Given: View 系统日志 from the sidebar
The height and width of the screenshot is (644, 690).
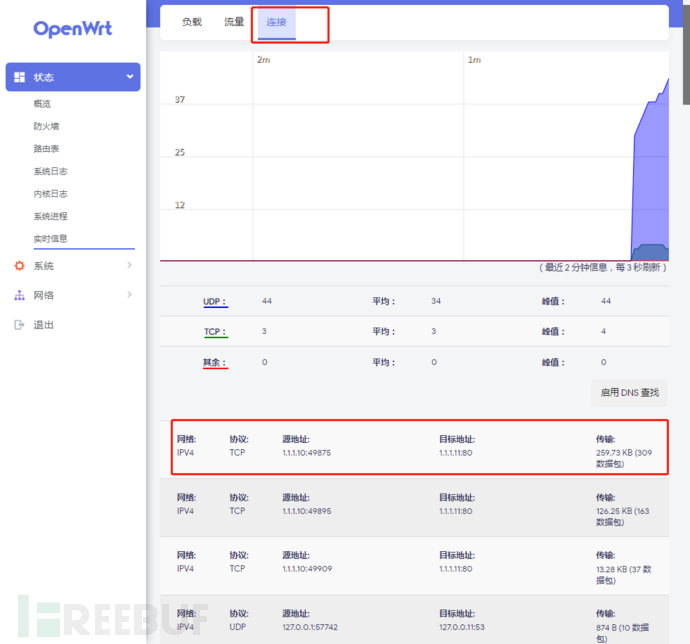Looking at the screenshot, I should tap(50, 171).
